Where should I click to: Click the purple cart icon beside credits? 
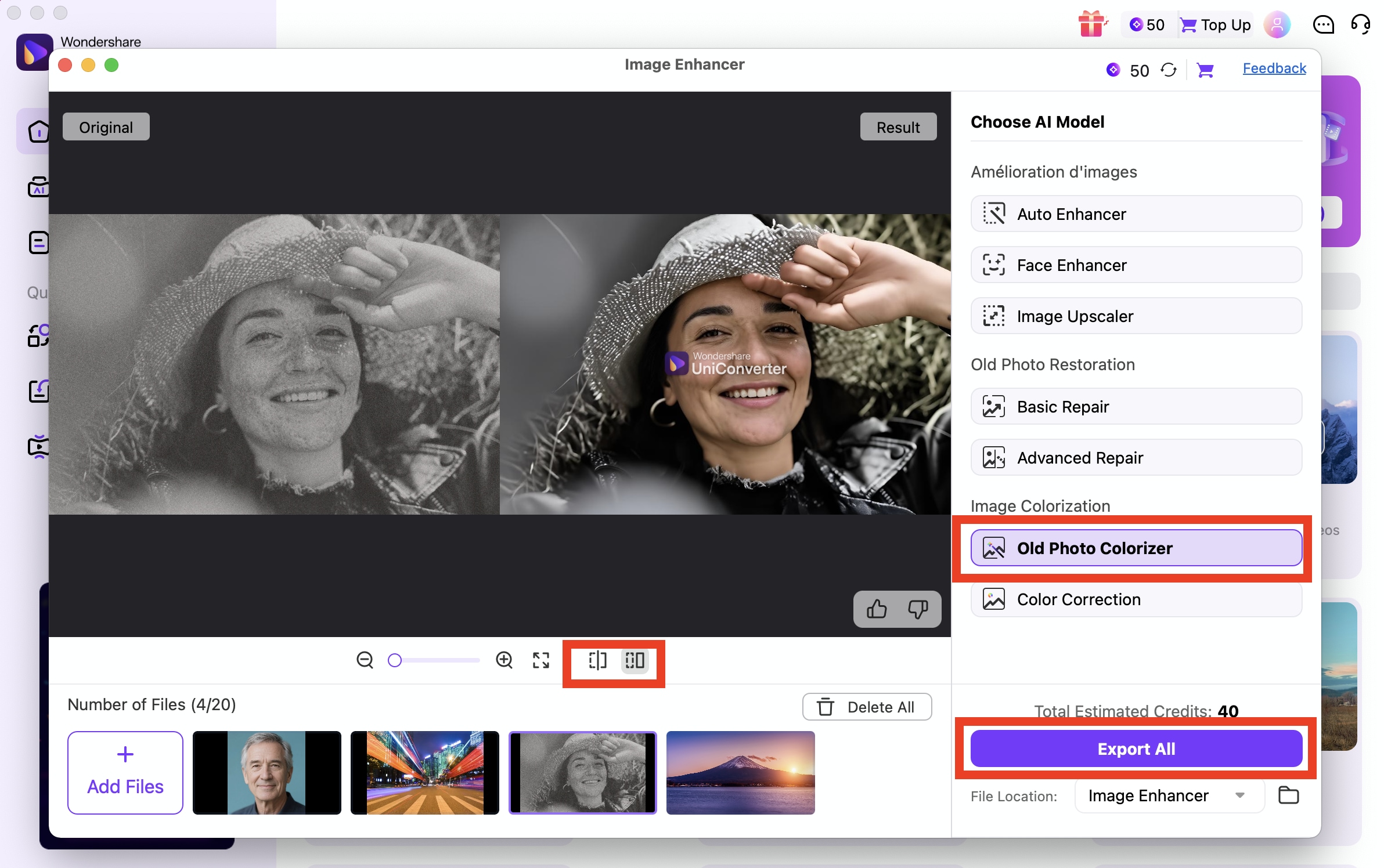tap(1205, 70)
